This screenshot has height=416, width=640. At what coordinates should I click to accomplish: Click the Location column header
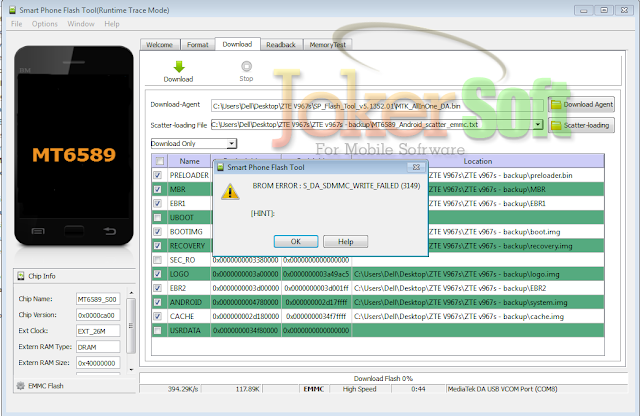coord(478,161)
